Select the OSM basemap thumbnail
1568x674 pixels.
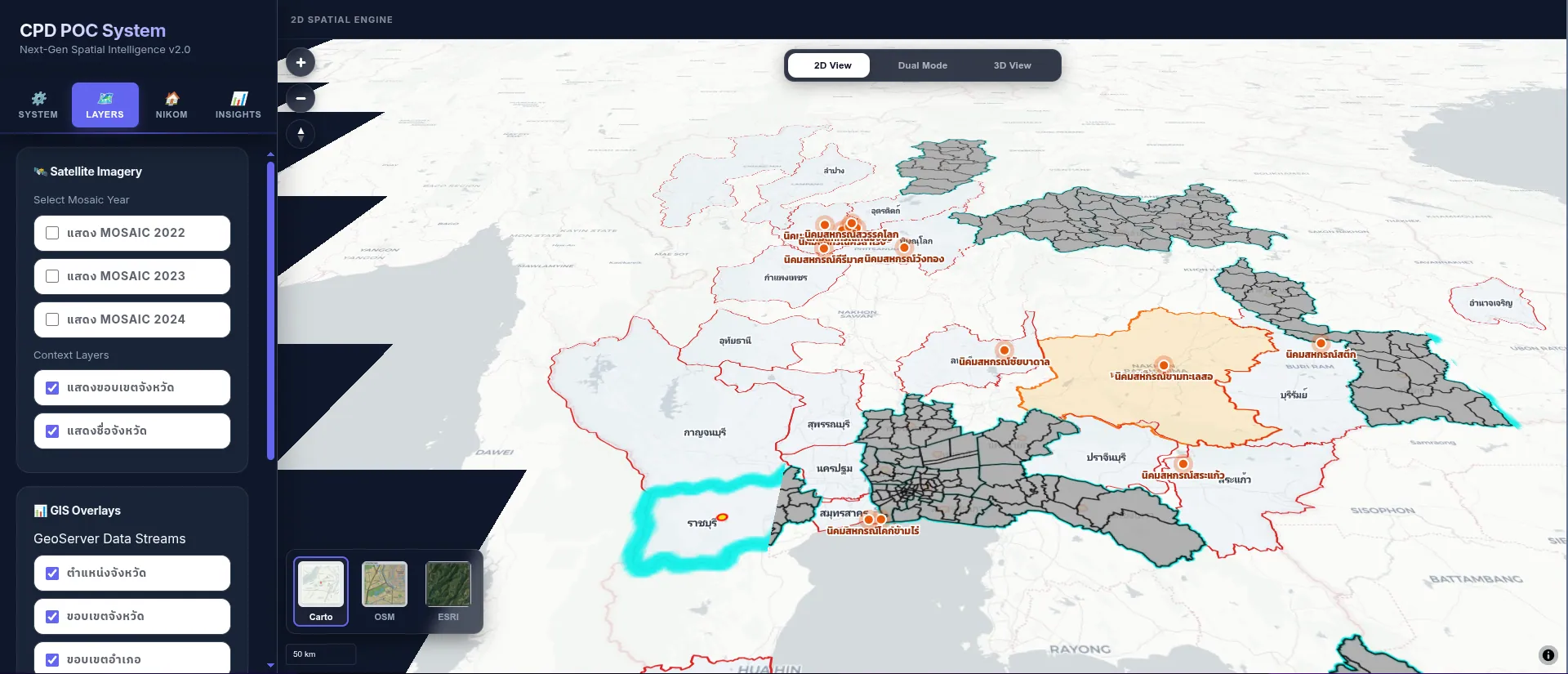pyautogui.click(x=385, y=591)
